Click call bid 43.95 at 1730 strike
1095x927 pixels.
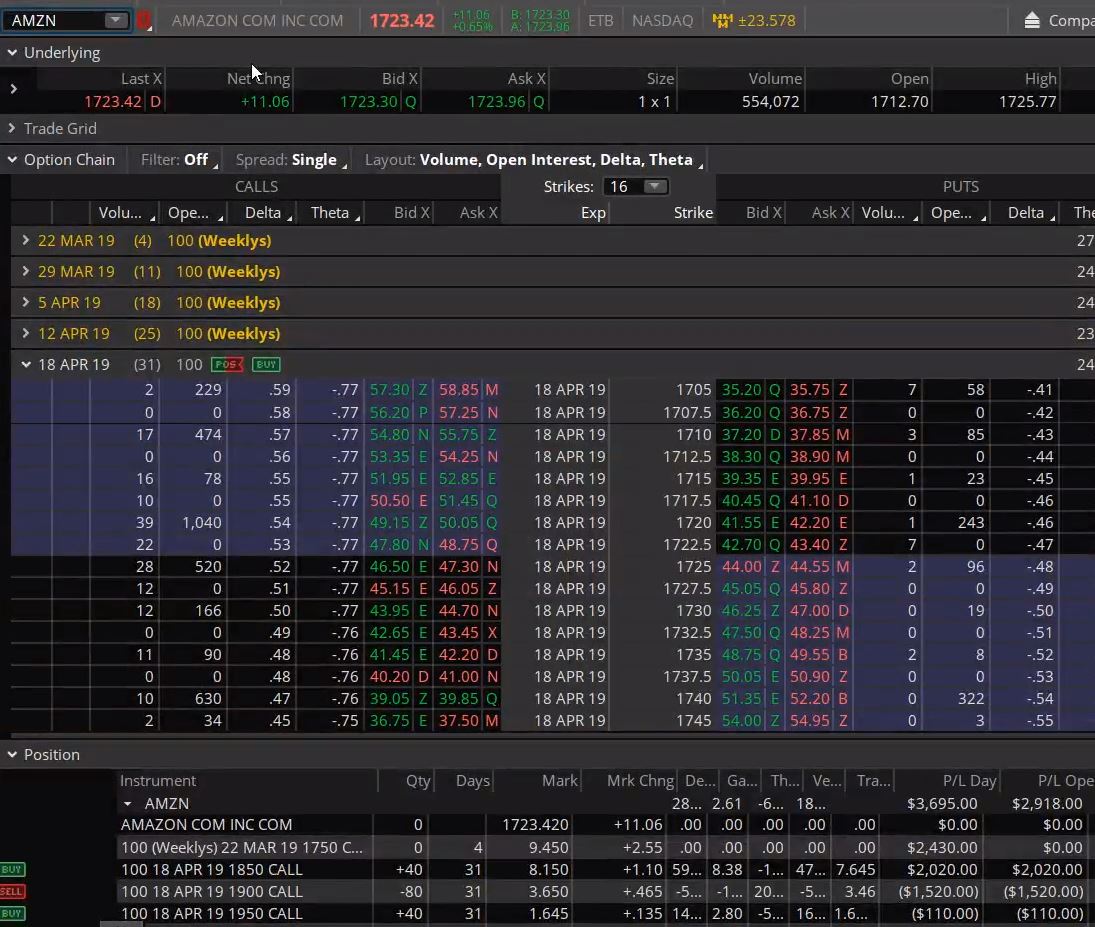[389, 611]
